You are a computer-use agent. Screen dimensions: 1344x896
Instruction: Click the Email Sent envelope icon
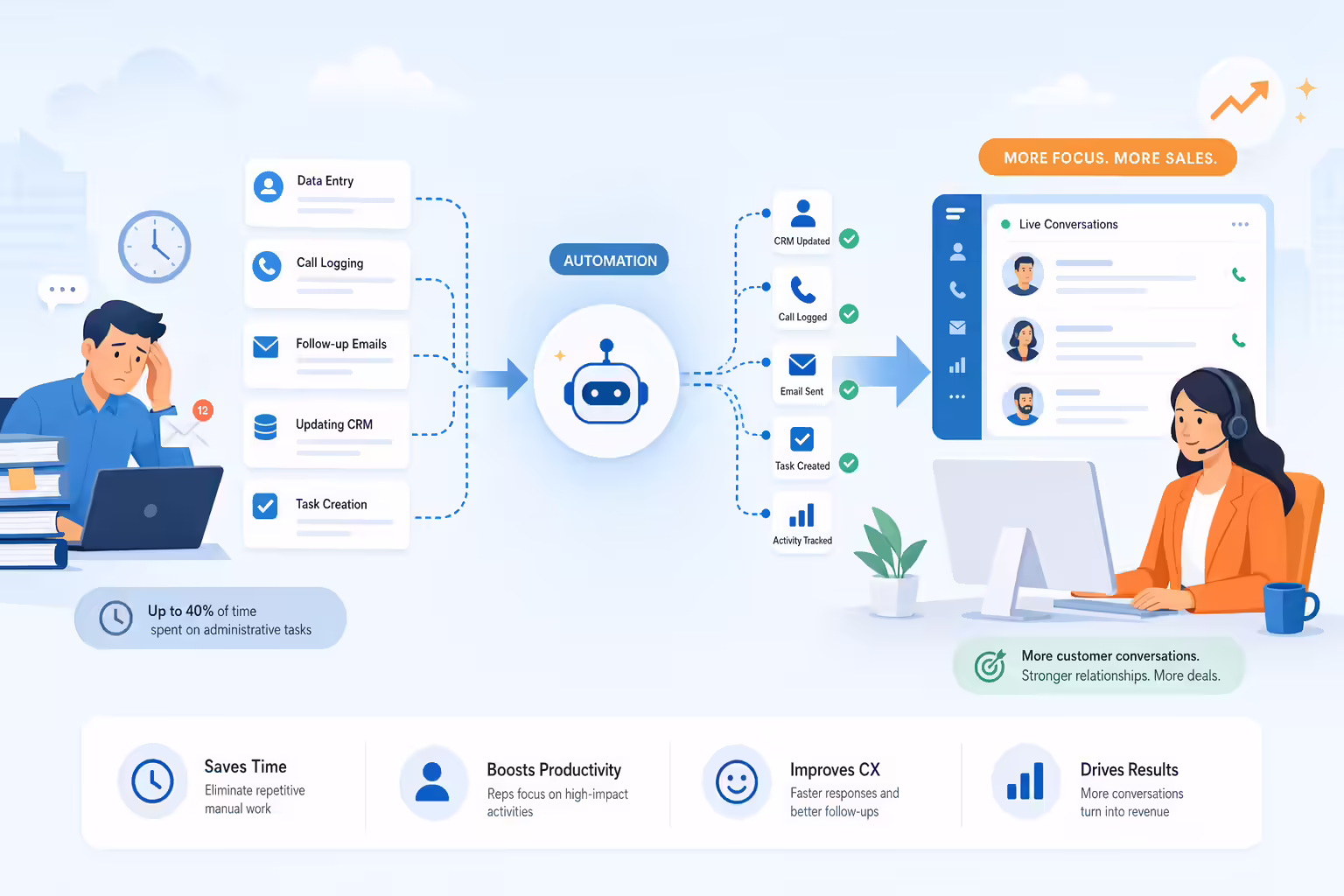coord(802,364)
